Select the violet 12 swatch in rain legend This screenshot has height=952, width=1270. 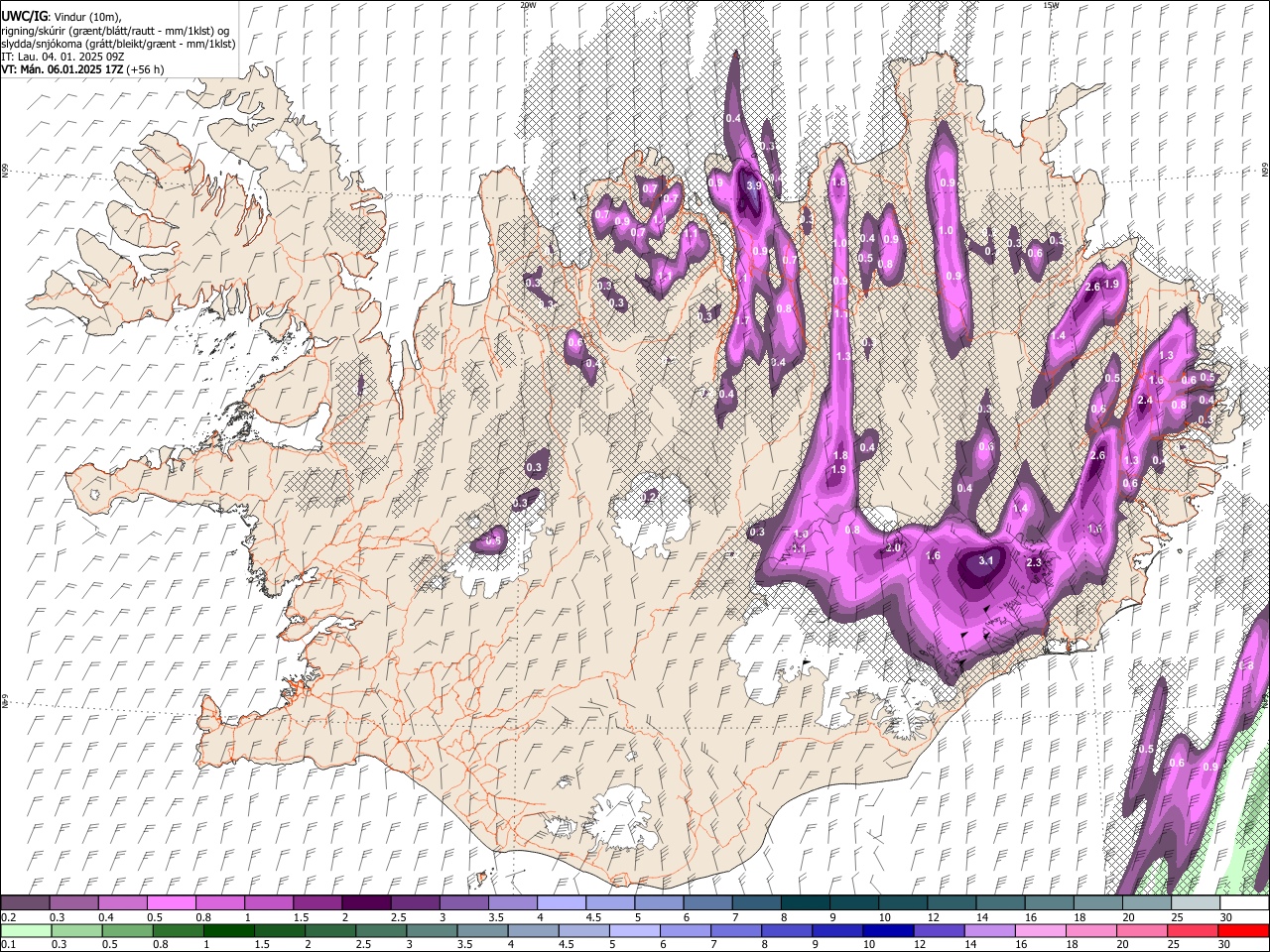(x=938, y=930)
